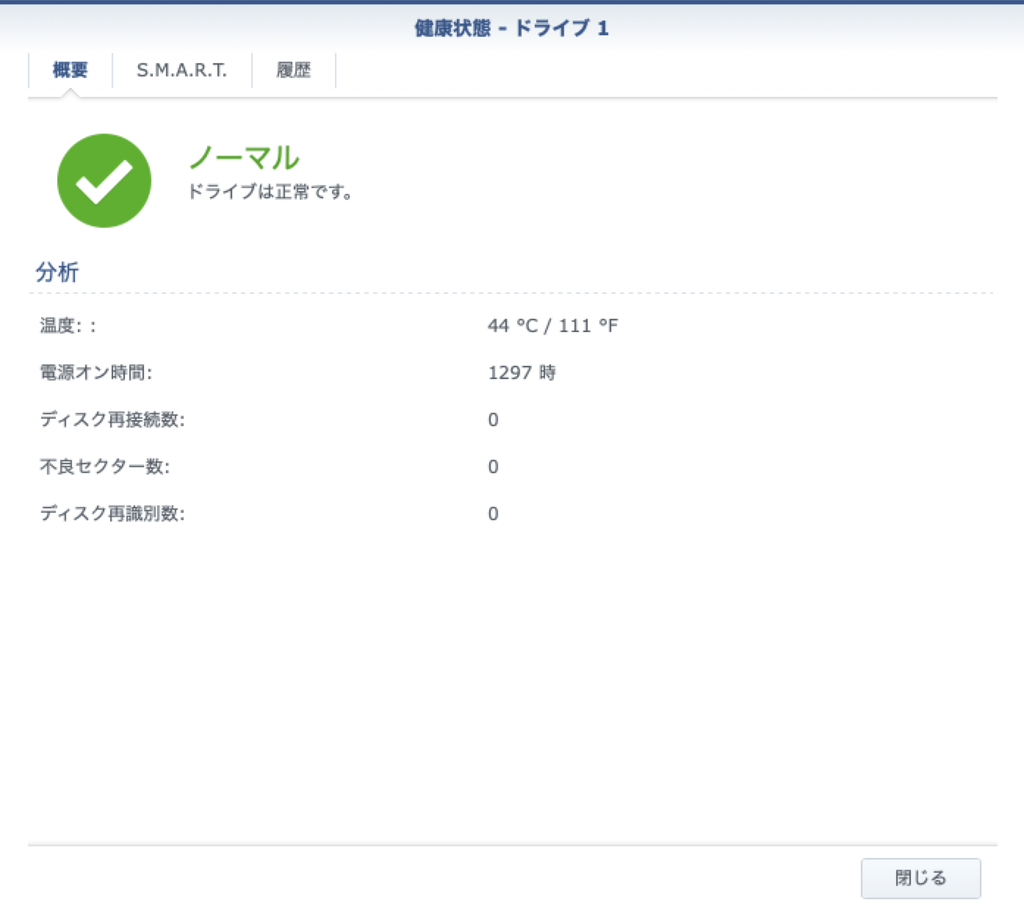
Task: Click the ディスク再識別数 label
Action: pos(112,514)
